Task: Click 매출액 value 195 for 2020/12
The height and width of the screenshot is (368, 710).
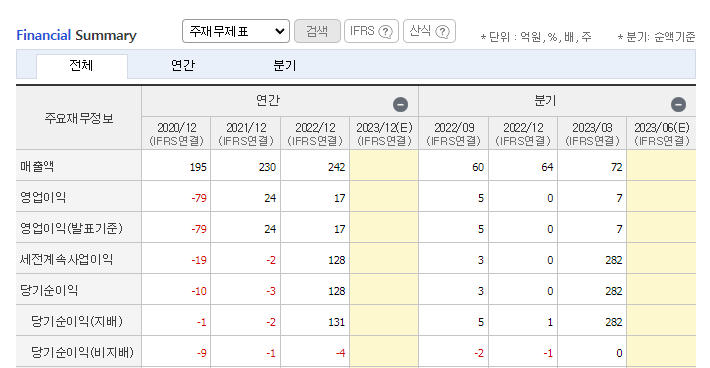Action: tap(198, 167)
